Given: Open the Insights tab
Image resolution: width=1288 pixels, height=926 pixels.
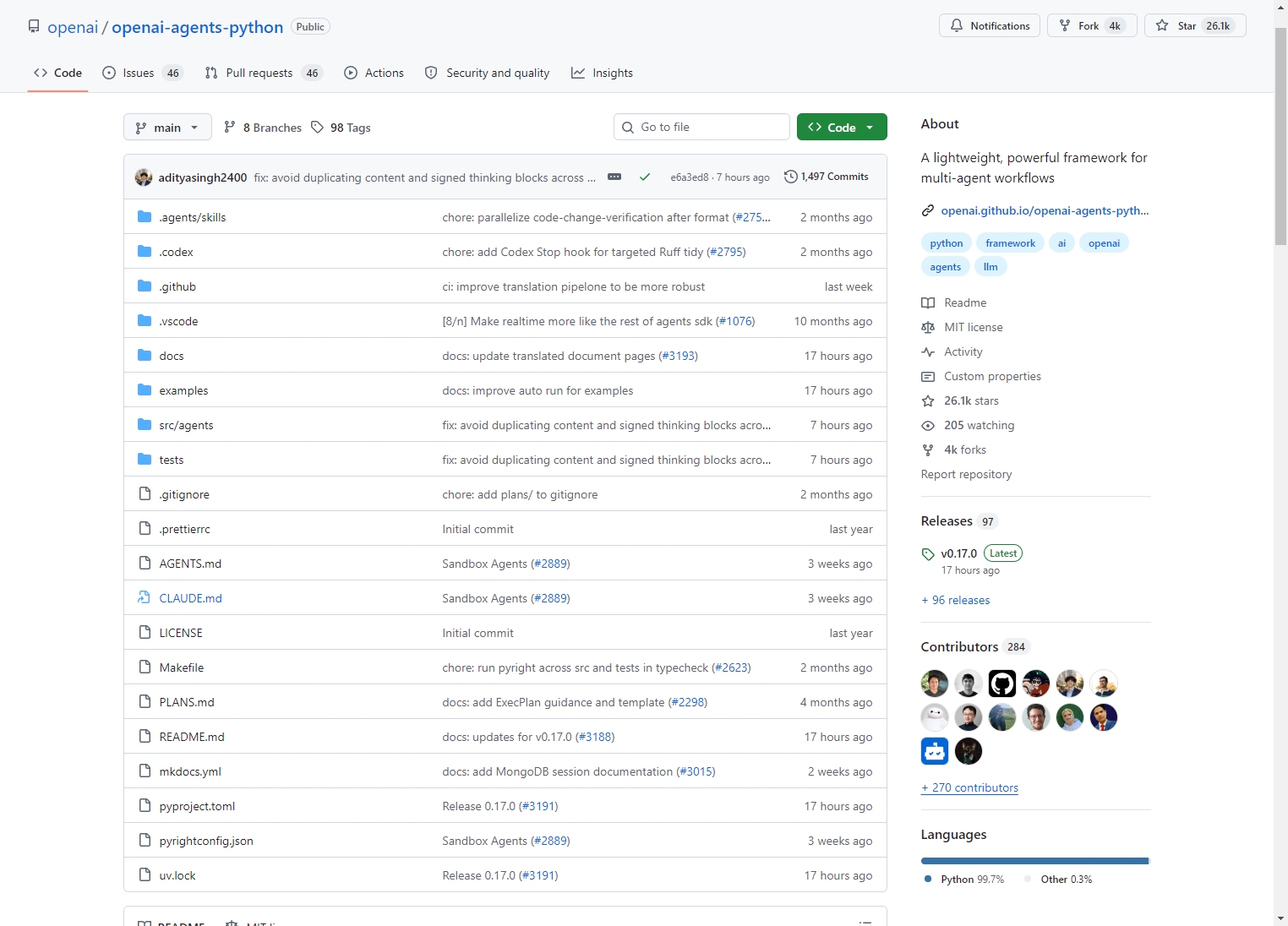Looking at the screenshot, I should tap(602, 73).
